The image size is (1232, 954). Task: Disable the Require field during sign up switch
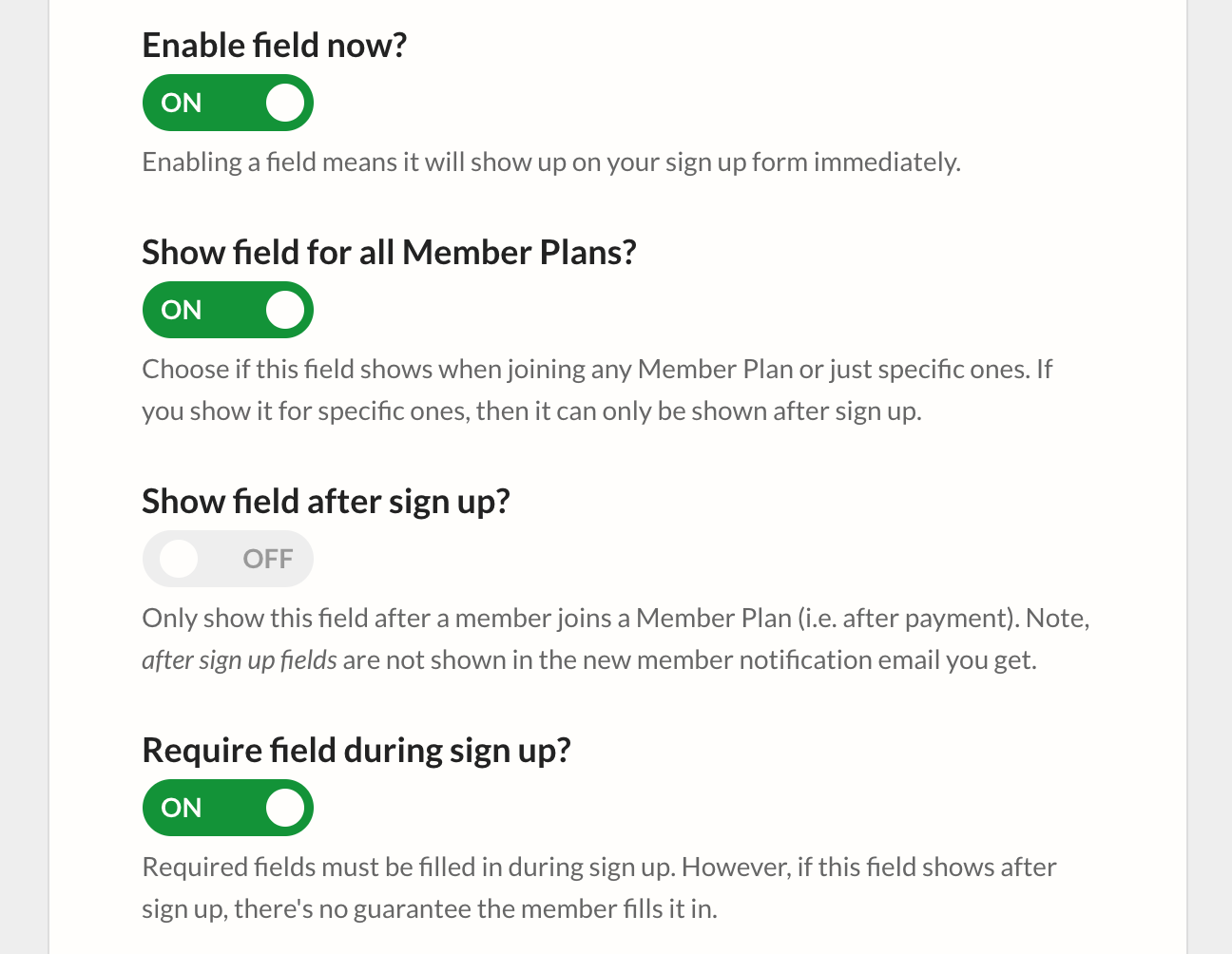[227, 808]
